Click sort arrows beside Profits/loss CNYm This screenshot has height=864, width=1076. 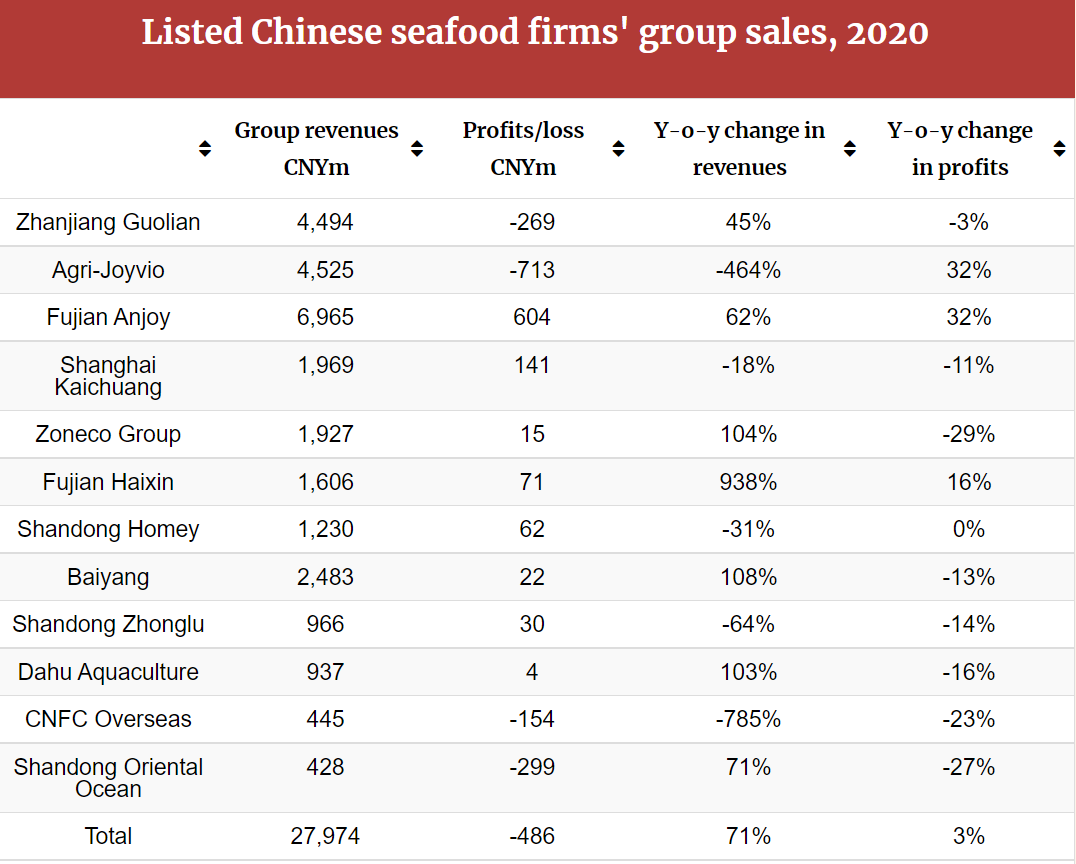click(x=618, y=149)
